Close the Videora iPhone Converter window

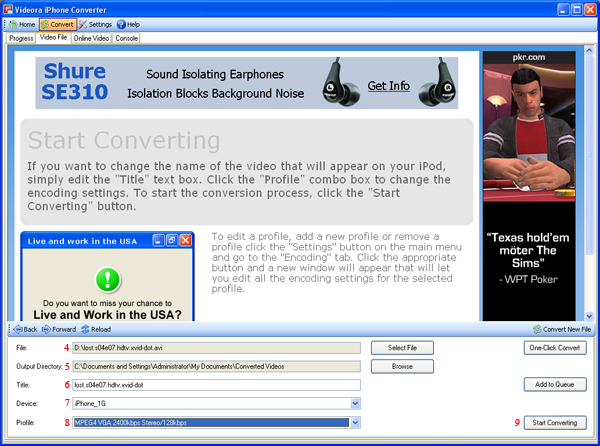(x=590, y=10)
